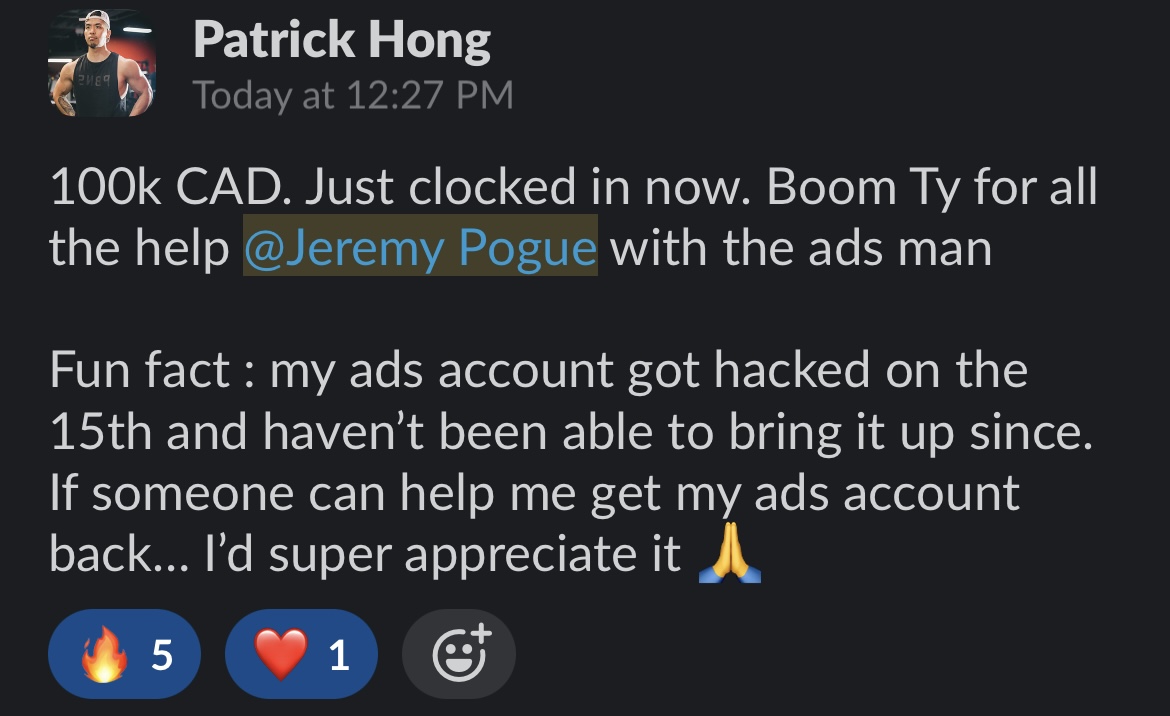Open the @Jeremy Pogue mention

pyautogui.click(x=420, y=247)
